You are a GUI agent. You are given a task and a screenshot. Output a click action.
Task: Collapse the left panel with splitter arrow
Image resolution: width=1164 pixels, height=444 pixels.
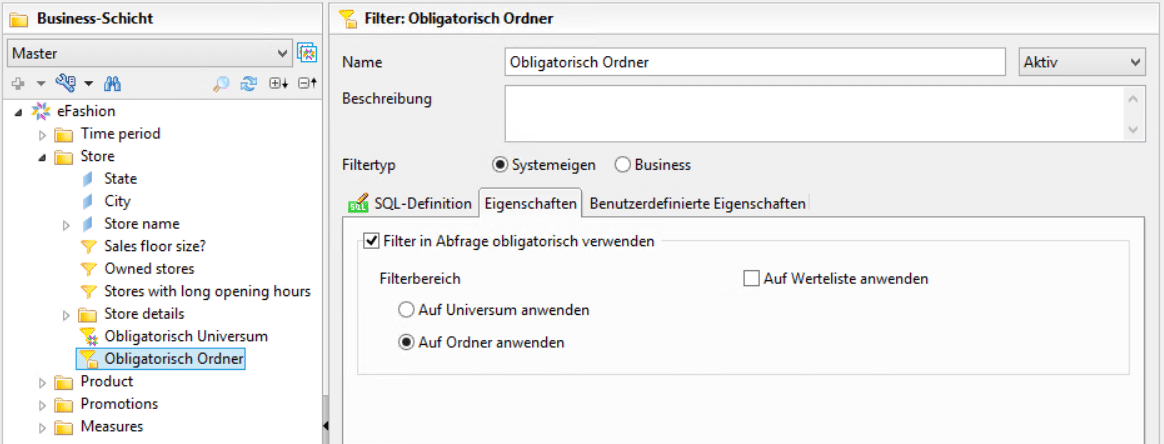point(325,425)
